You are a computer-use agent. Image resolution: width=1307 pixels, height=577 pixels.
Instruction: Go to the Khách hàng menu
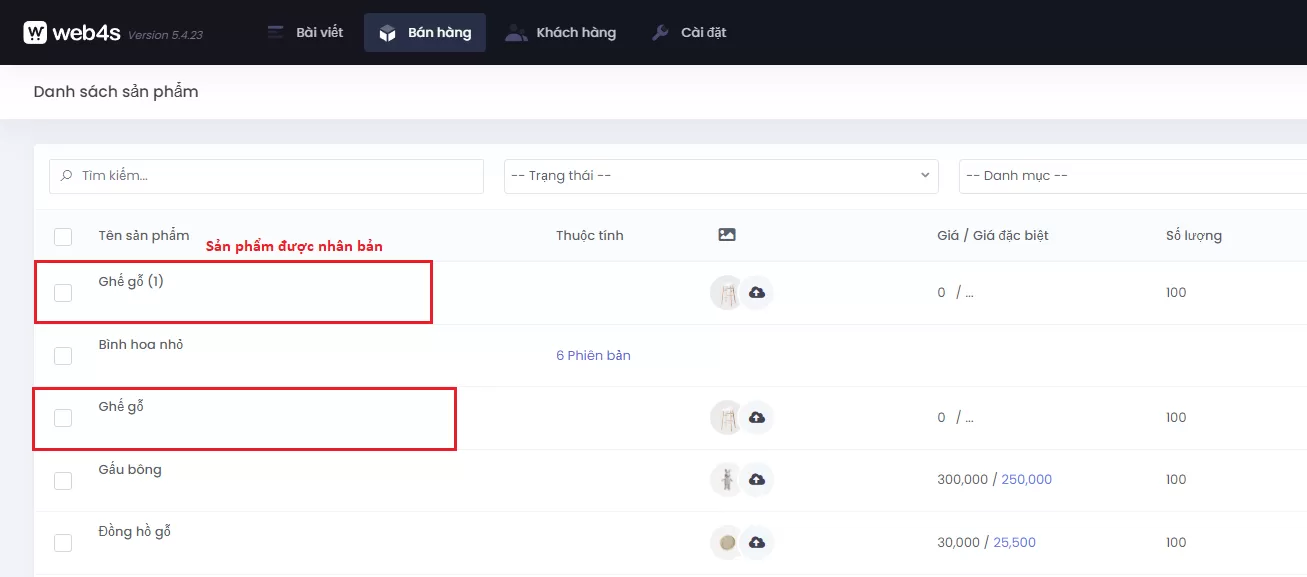point(561,33)
